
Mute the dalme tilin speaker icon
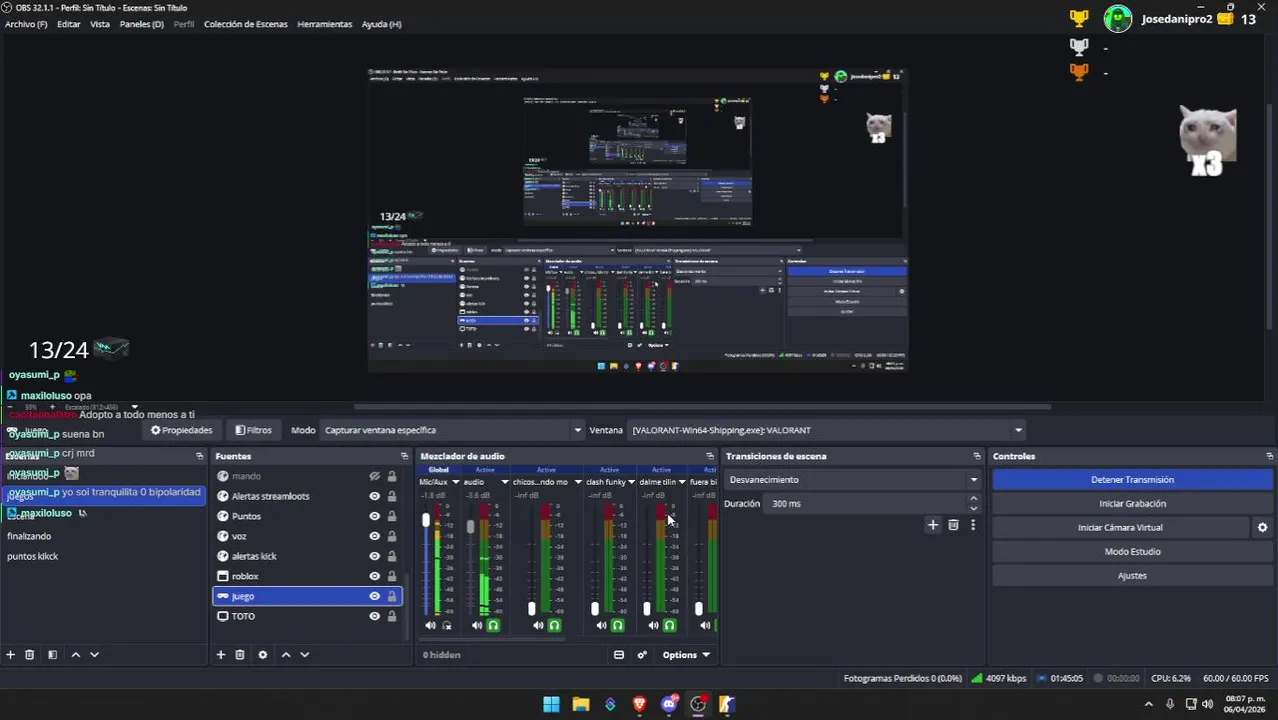click(653, 625)
